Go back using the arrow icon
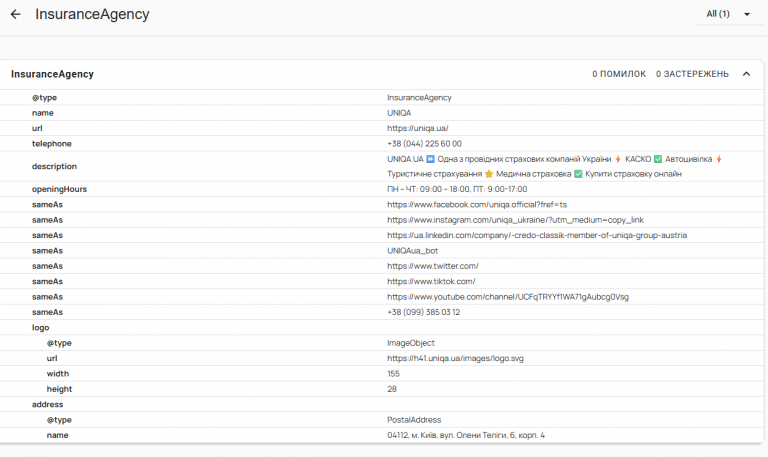Screen dimensions: 768x457 click(16, 14)
